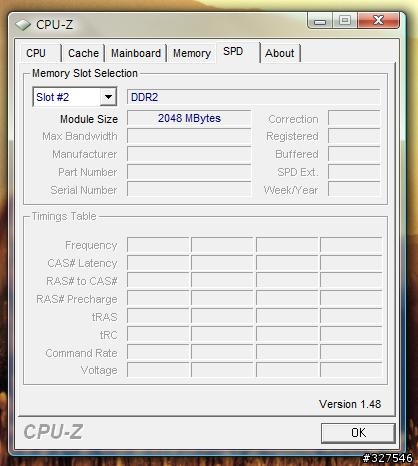Close the CPU-Z window
418x466 pixels.
tap(378, 21)
